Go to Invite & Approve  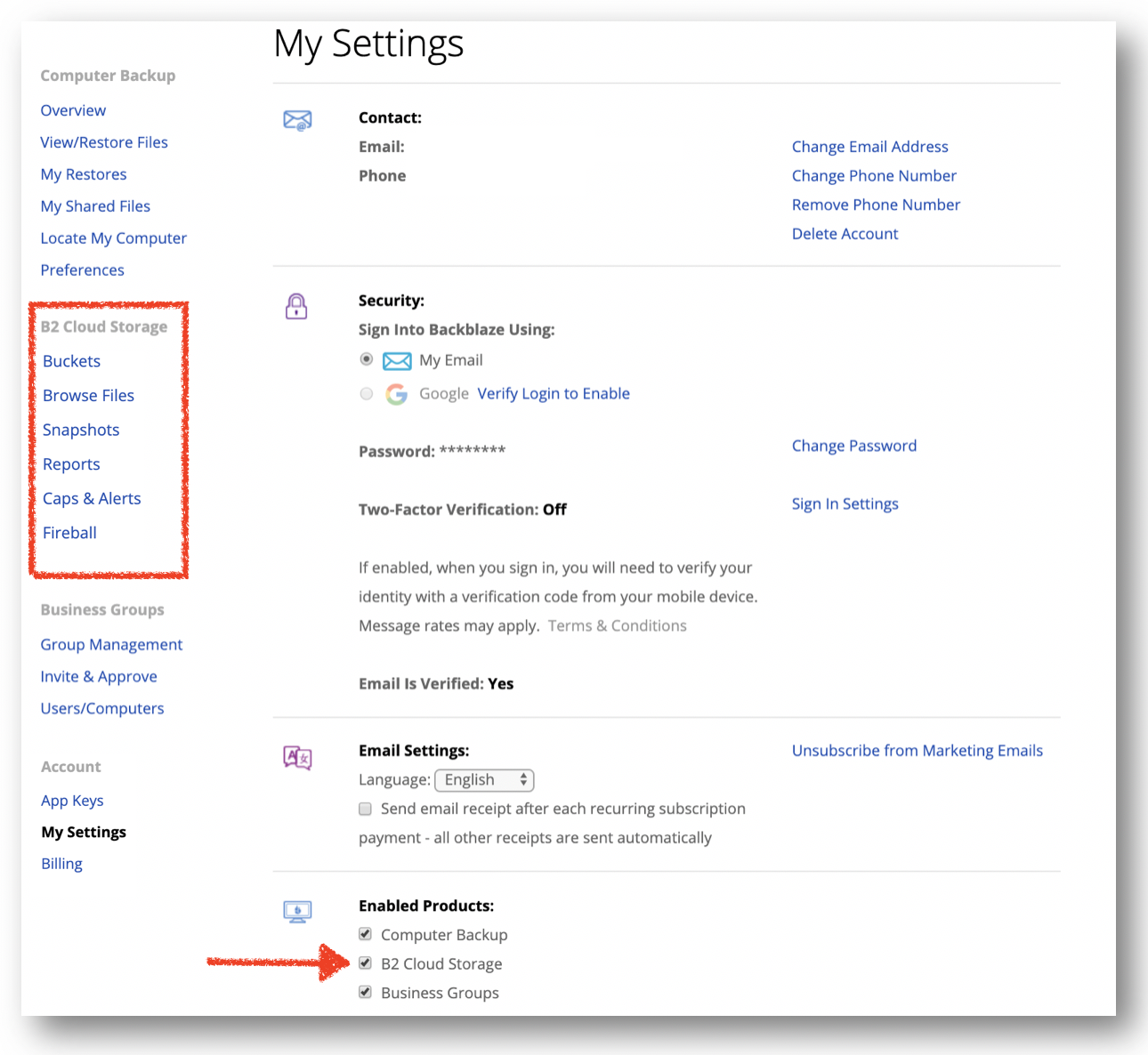tap(99, 677)
